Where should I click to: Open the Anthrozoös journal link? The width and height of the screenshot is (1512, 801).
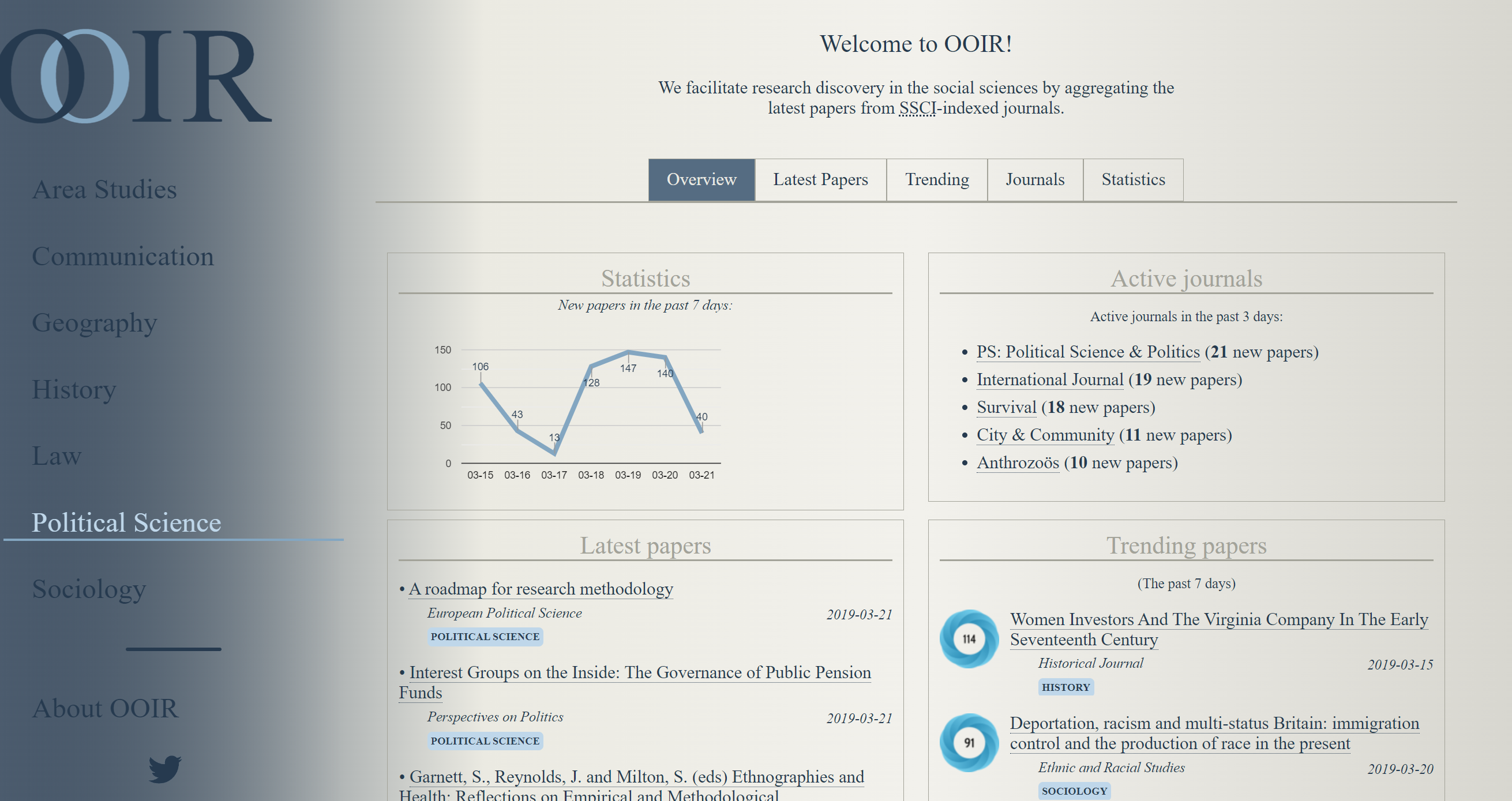pos(1017,462)
